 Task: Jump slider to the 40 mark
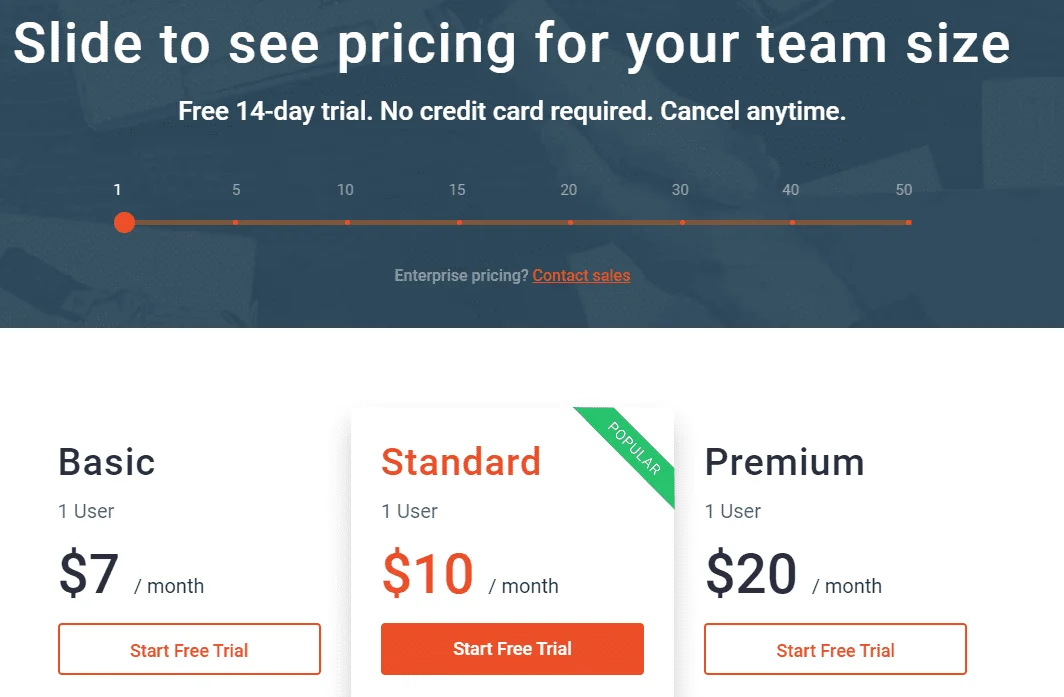point(792,222)
